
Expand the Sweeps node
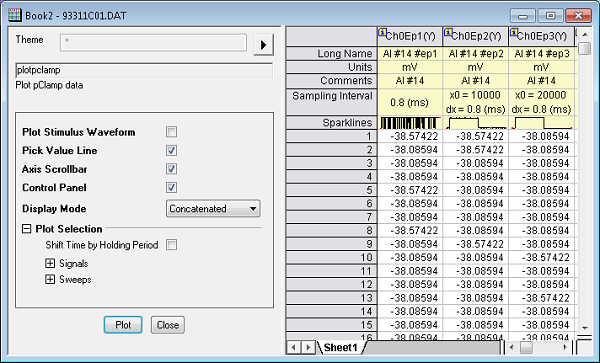pyautogui.click(x=50, y=280)
